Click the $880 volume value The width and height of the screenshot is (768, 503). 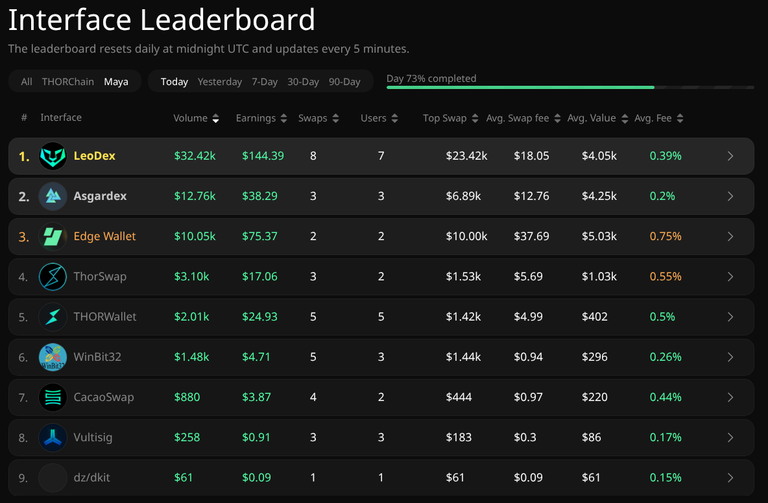(x=187, y=397)
